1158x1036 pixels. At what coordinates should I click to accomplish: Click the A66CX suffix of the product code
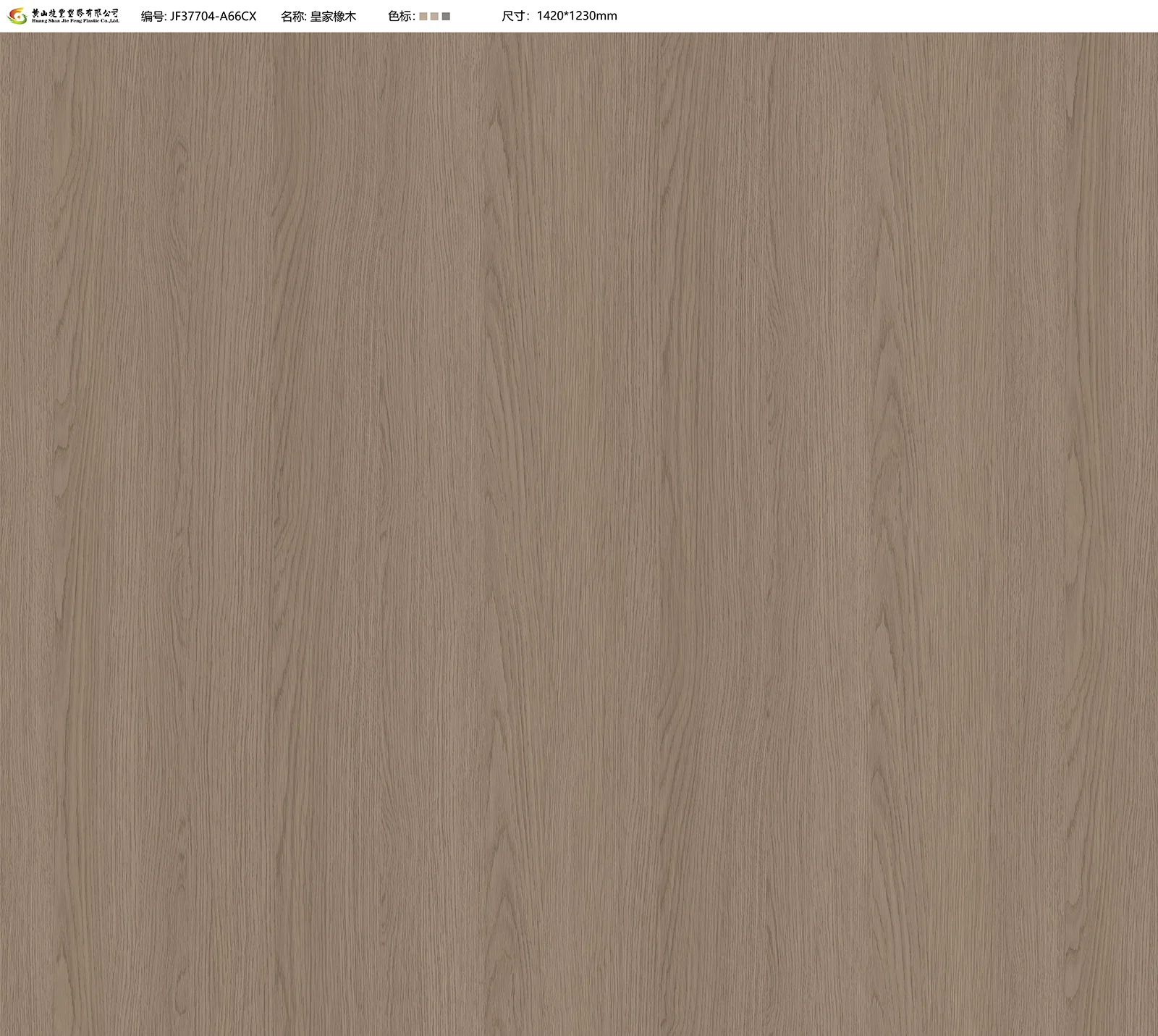[239, 16]
